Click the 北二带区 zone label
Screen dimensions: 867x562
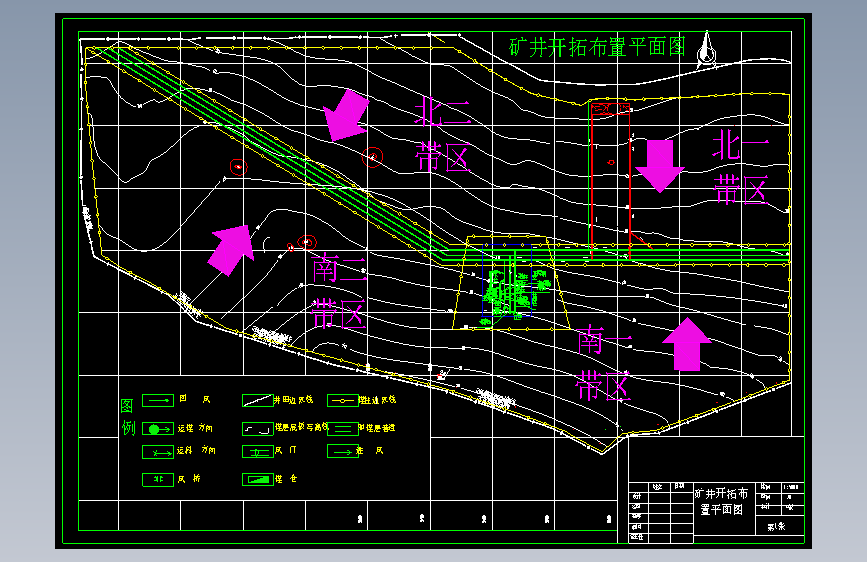tap(442, 134)
